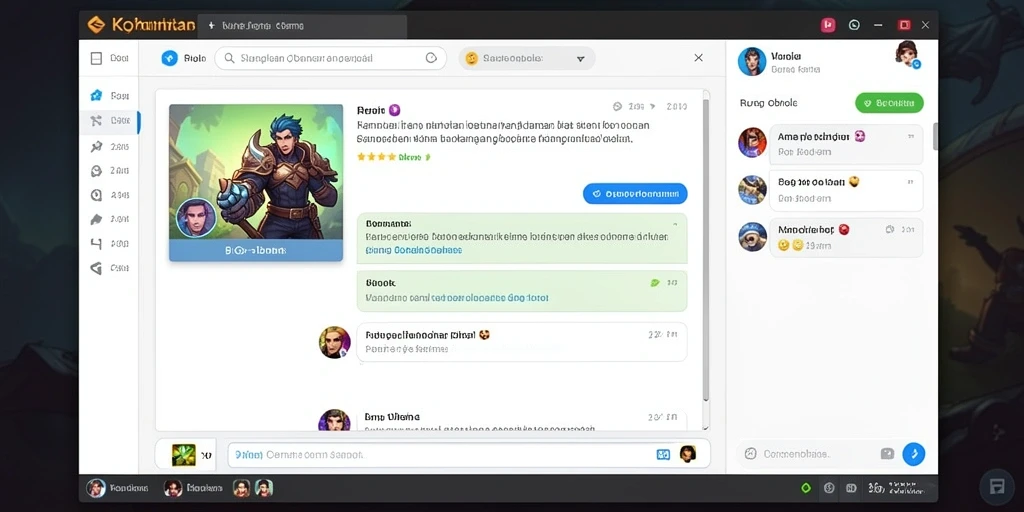This screenshot has width=1024, height=512.
Task: Open the dropdown with yellow emoji face
Action: point(526,58)
